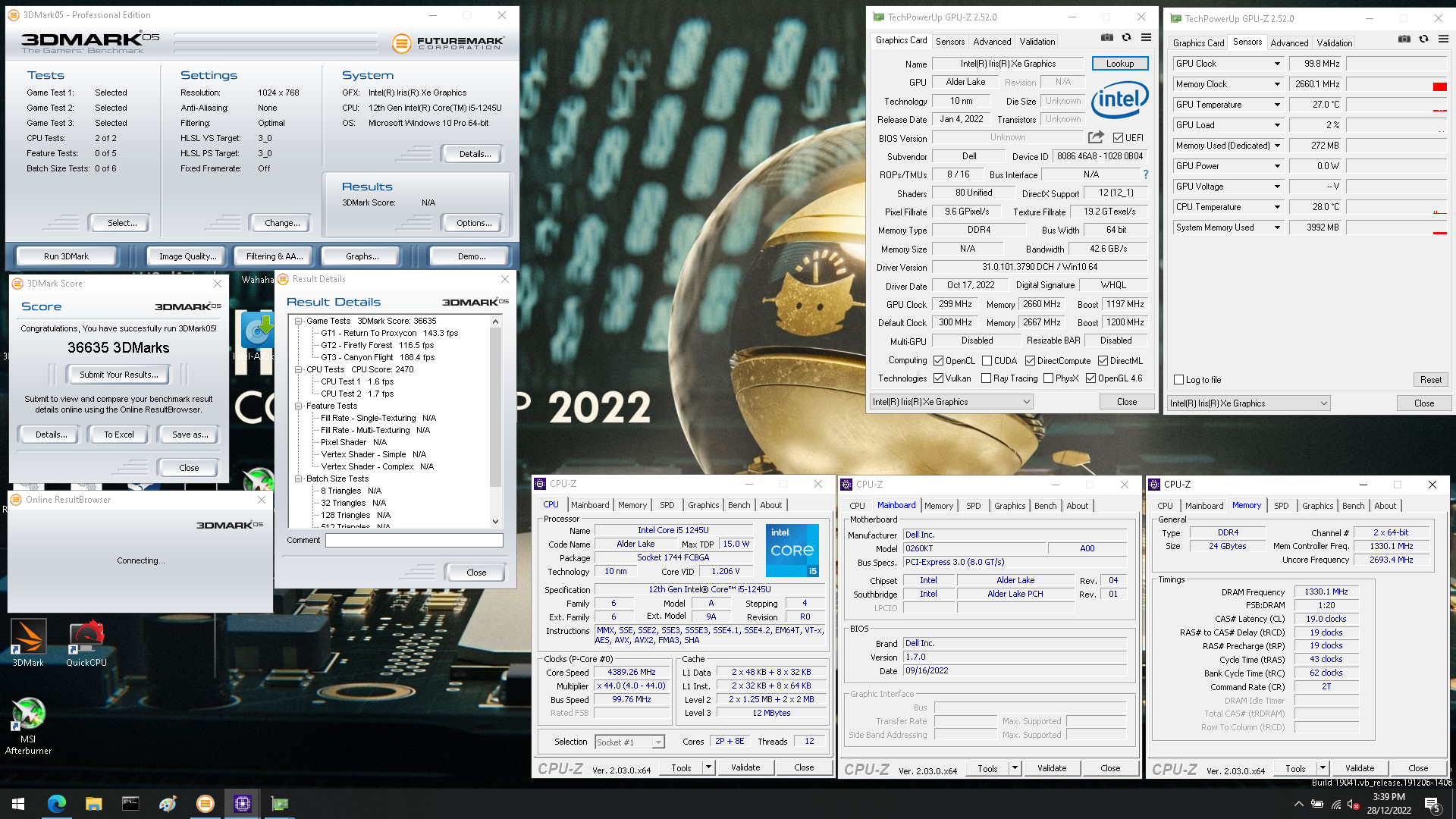Open the Tools dropdown arrow in CPU-Z CPU window
Viewport: 1456px width, 819px height.
click(708, 767)
